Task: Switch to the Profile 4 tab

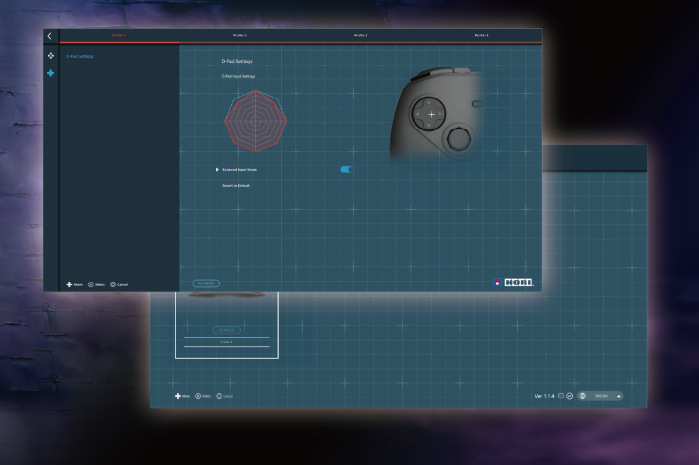Action: coord(481,35)
